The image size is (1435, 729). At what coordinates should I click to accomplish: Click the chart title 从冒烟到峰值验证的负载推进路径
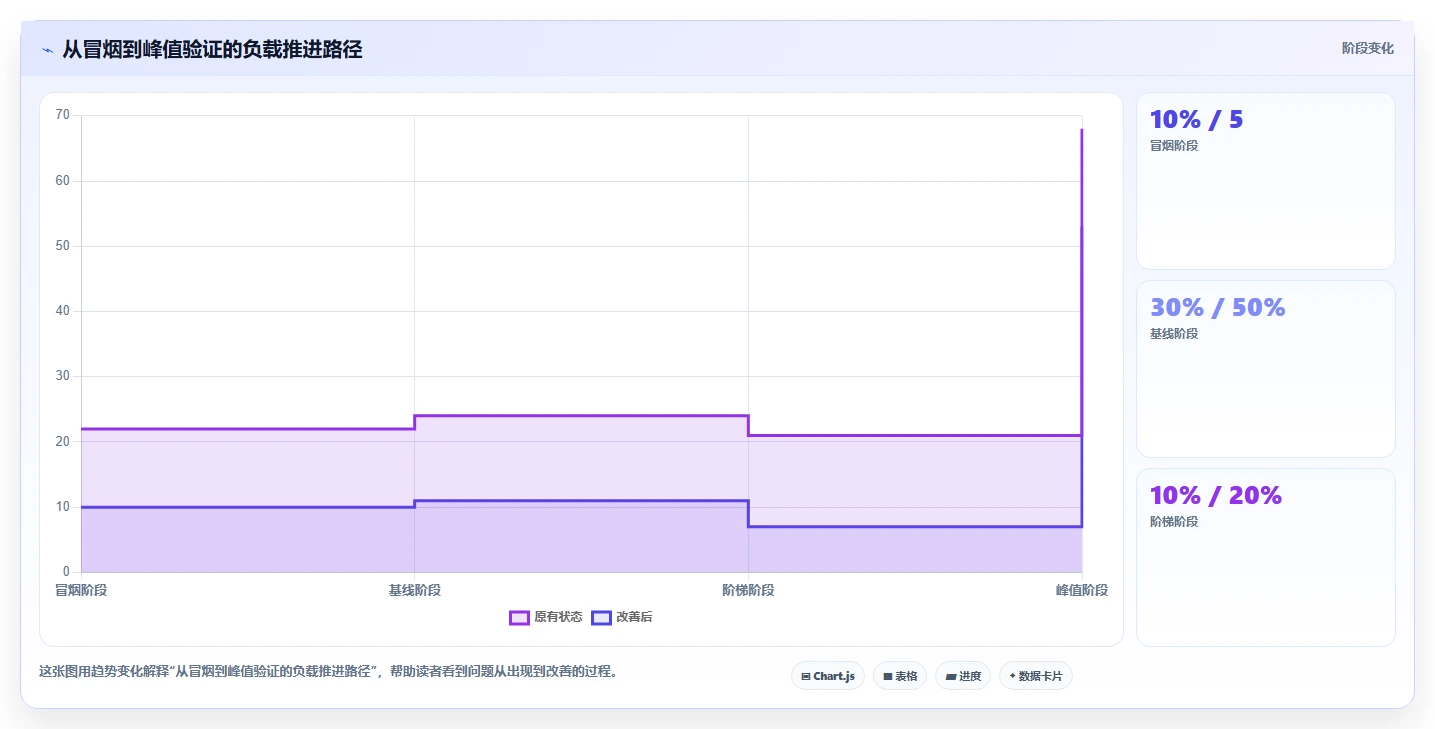point(212,50)
